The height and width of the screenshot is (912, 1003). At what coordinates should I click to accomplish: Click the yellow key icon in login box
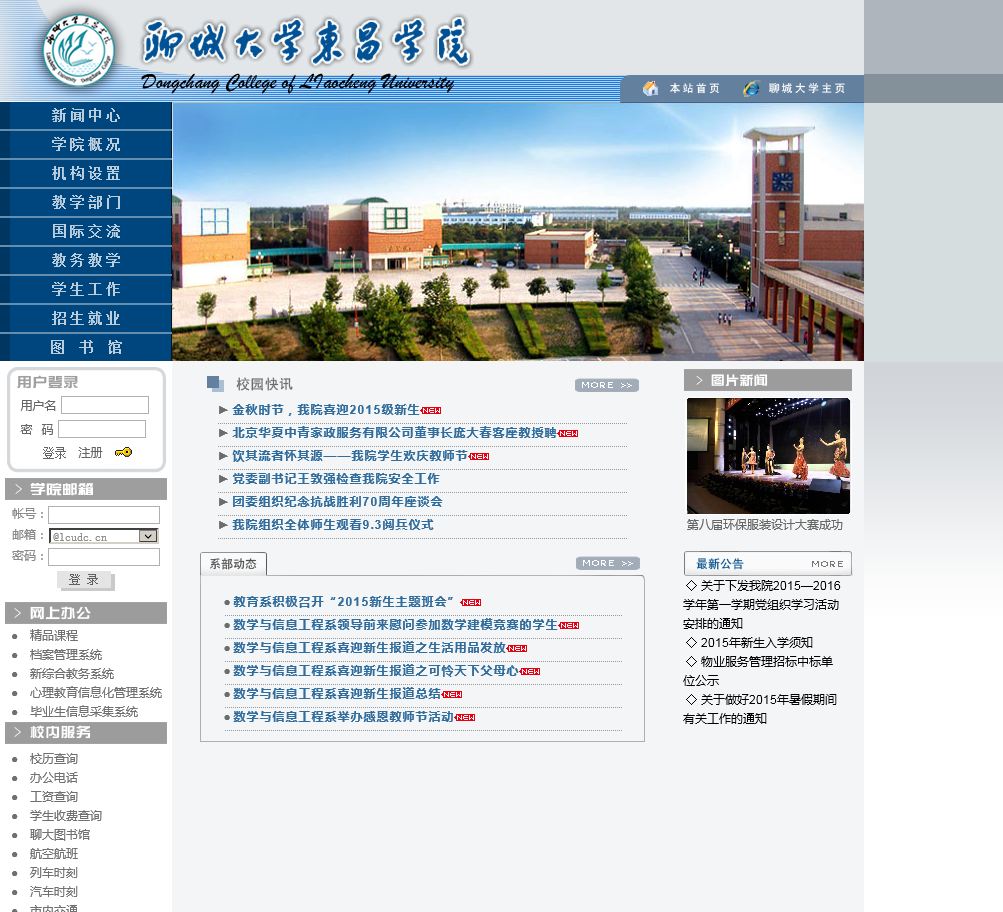[x=123, y=452]
